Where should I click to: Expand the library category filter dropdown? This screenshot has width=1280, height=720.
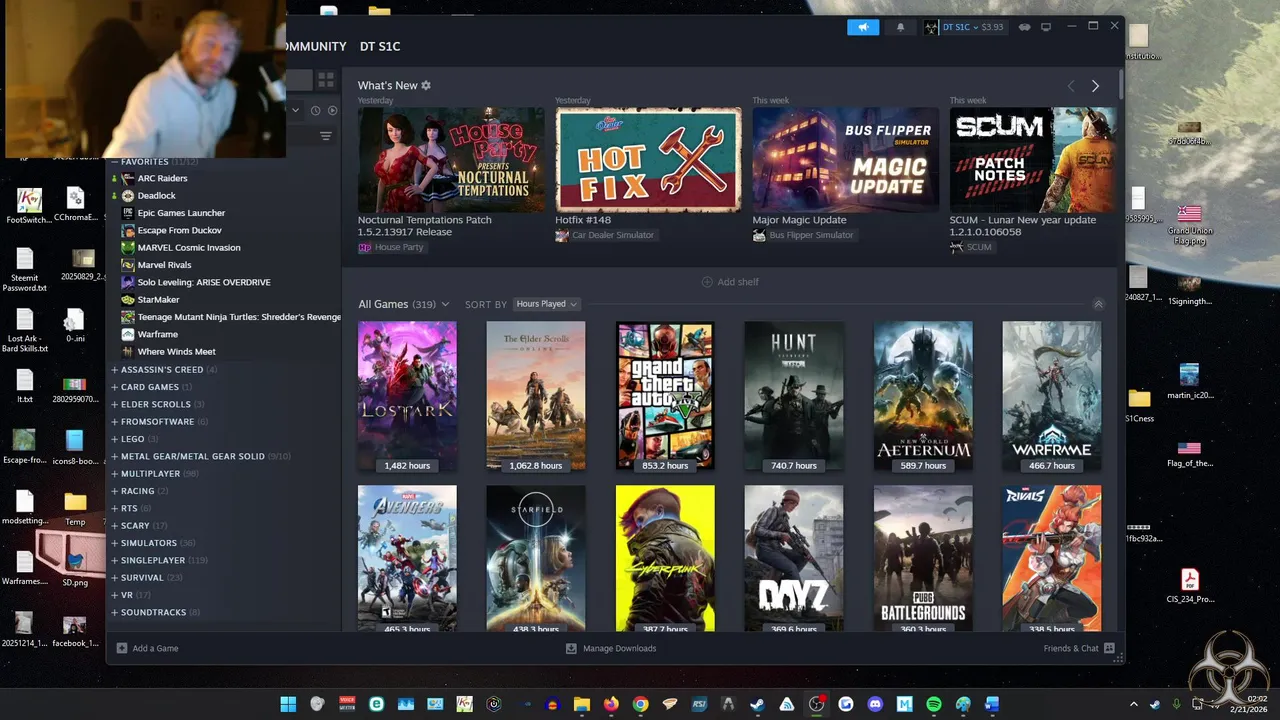296,111
